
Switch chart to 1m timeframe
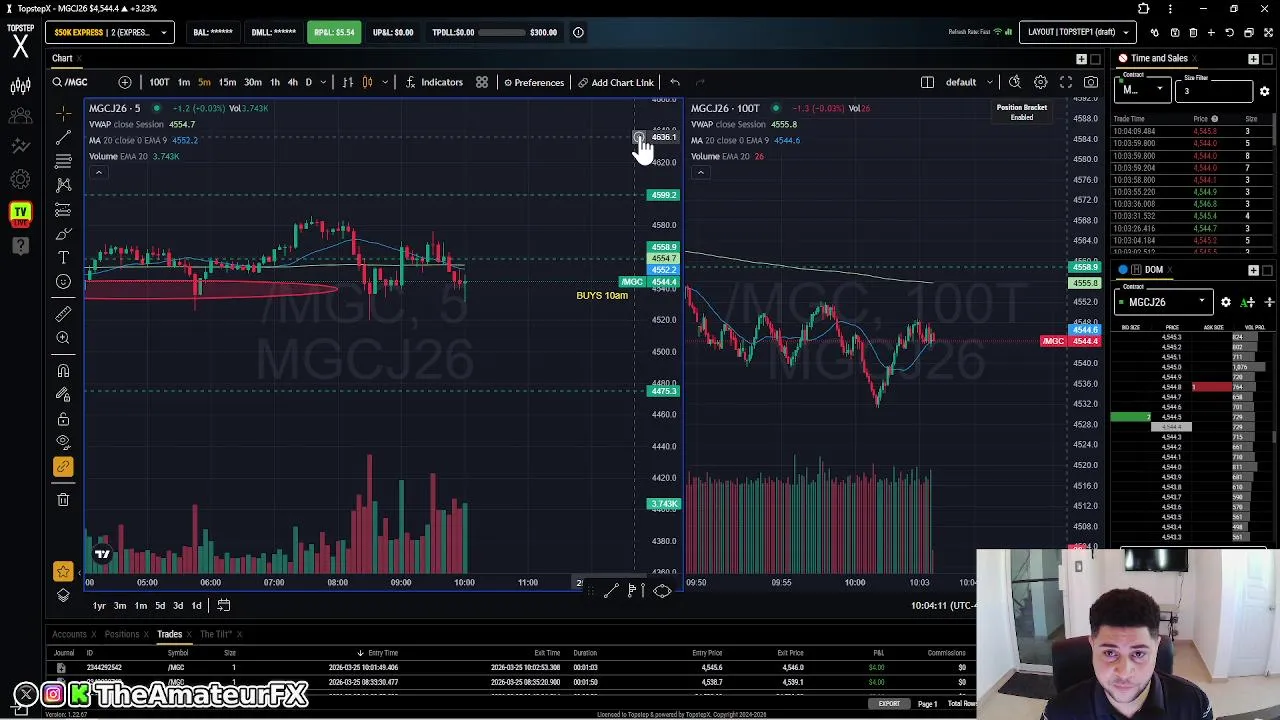click(184, 82)
